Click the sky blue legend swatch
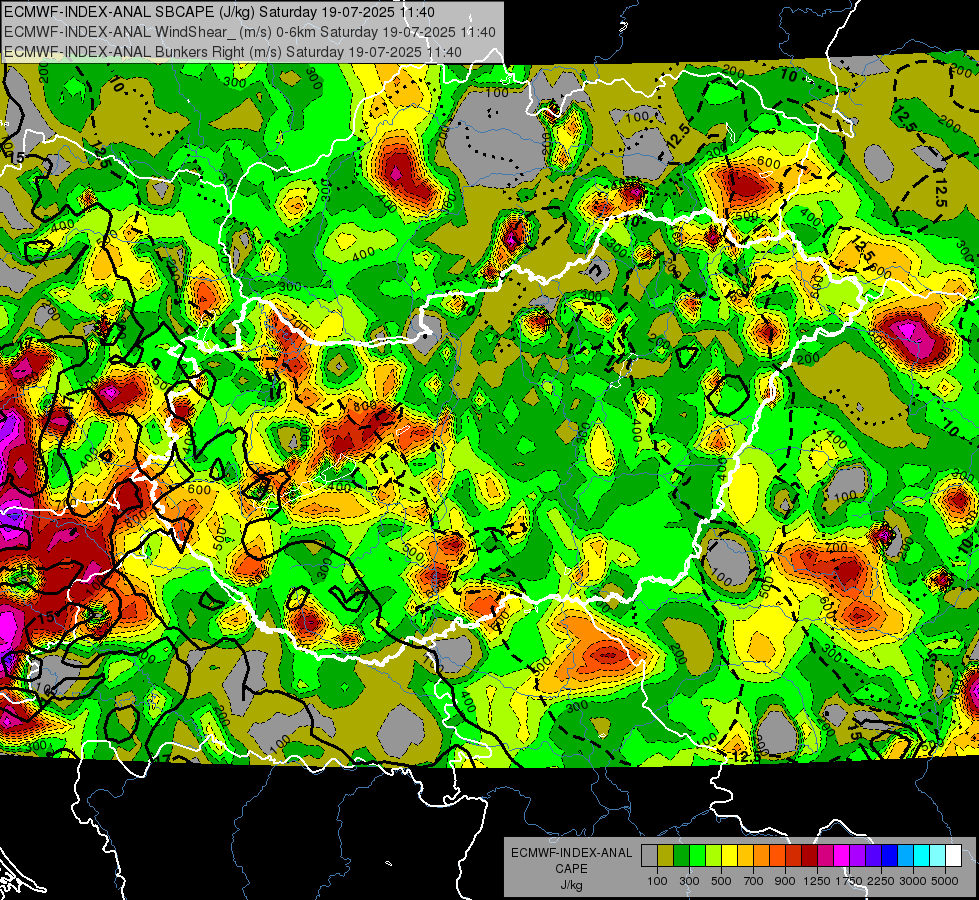Image resolution: width=979 pixels, height=900 pixels. tap(906, 856)
